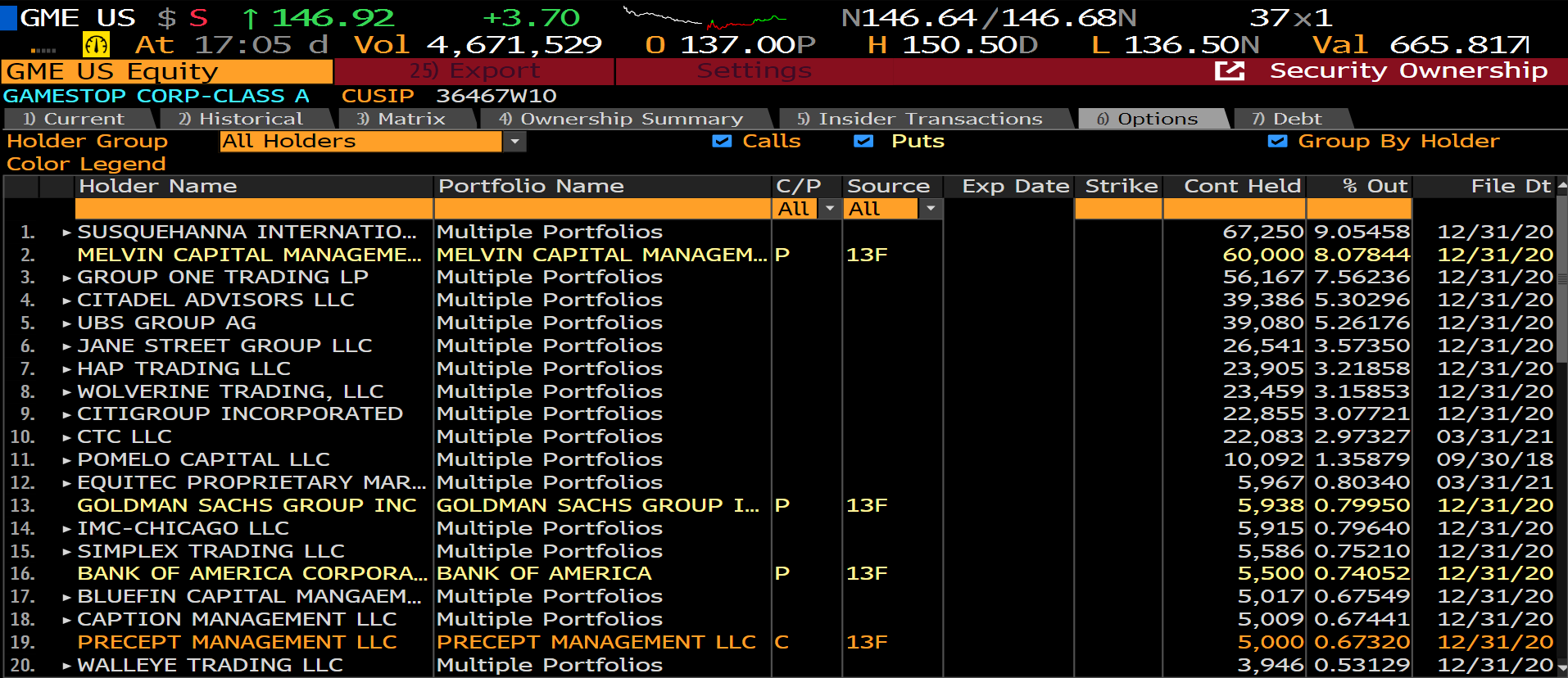Click the 9.05458 percent out value
Viewport: 1568px width, 678px height.
pos(1362,233)
